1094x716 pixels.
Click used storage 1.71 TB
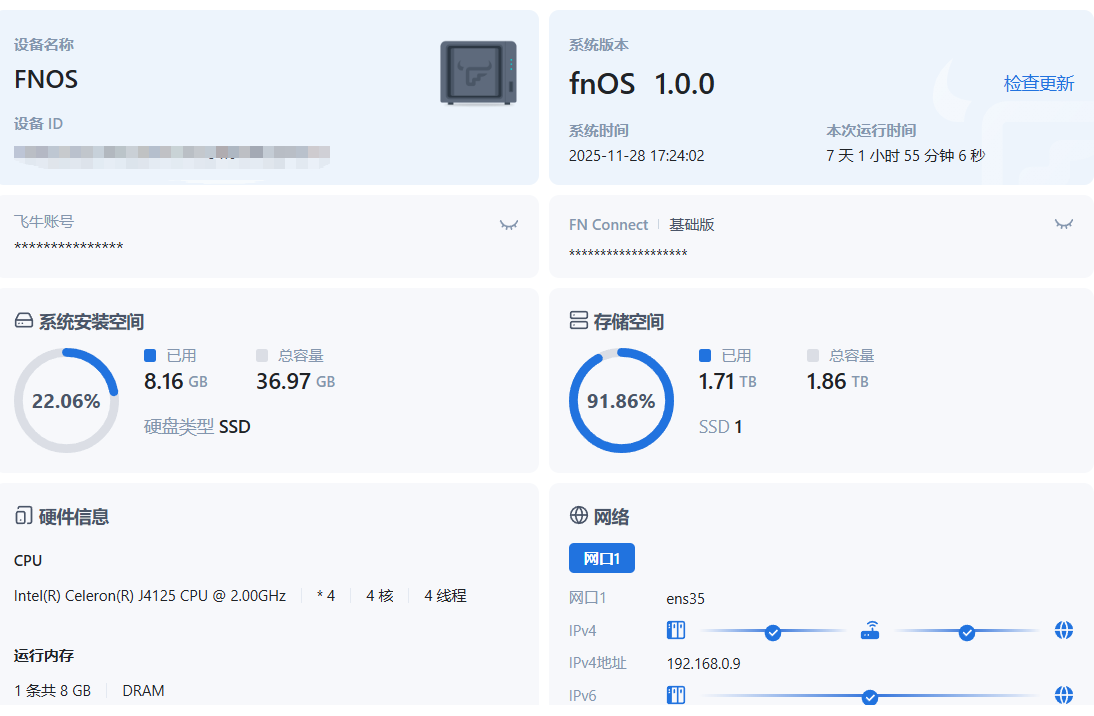coord(728,382)
